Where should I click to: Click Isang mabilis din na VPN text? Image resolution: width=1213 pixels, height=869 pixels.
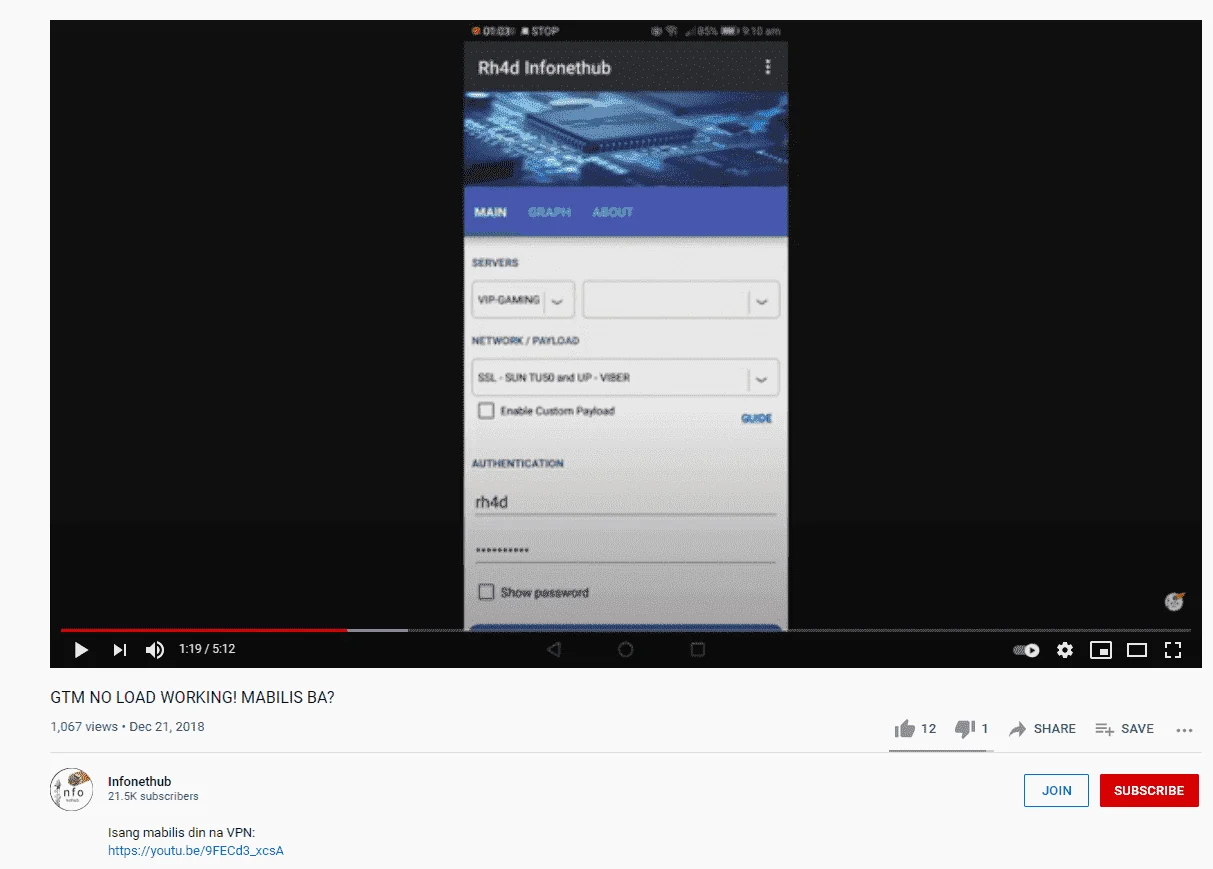click(182, 832)
